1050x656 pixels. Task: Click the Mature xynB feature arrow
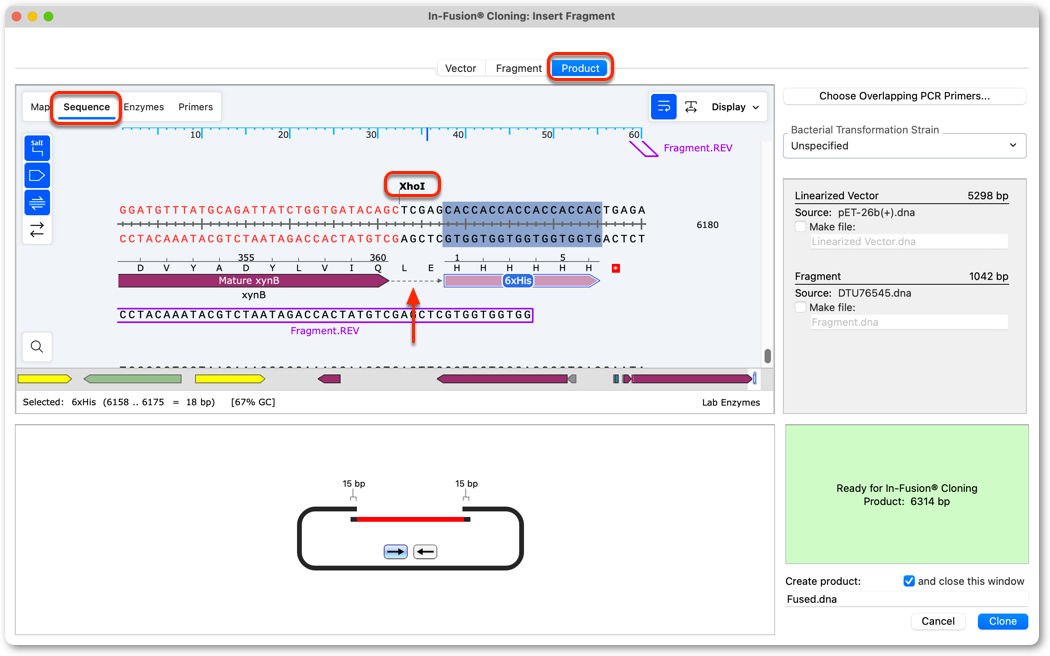(x=253, y=280)
